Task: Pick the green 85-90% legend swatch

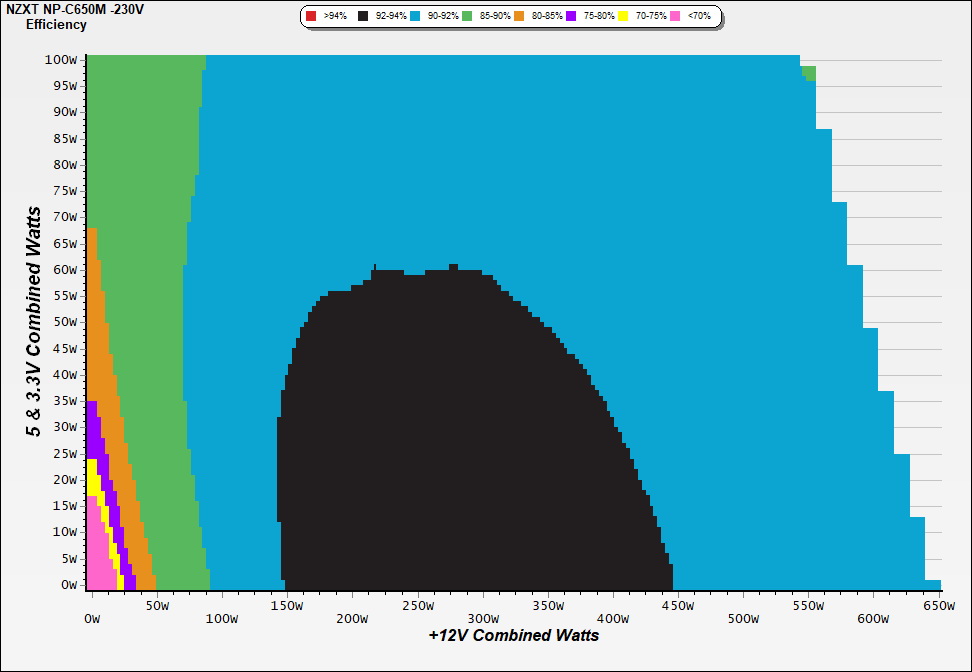Action: (467, 17)
